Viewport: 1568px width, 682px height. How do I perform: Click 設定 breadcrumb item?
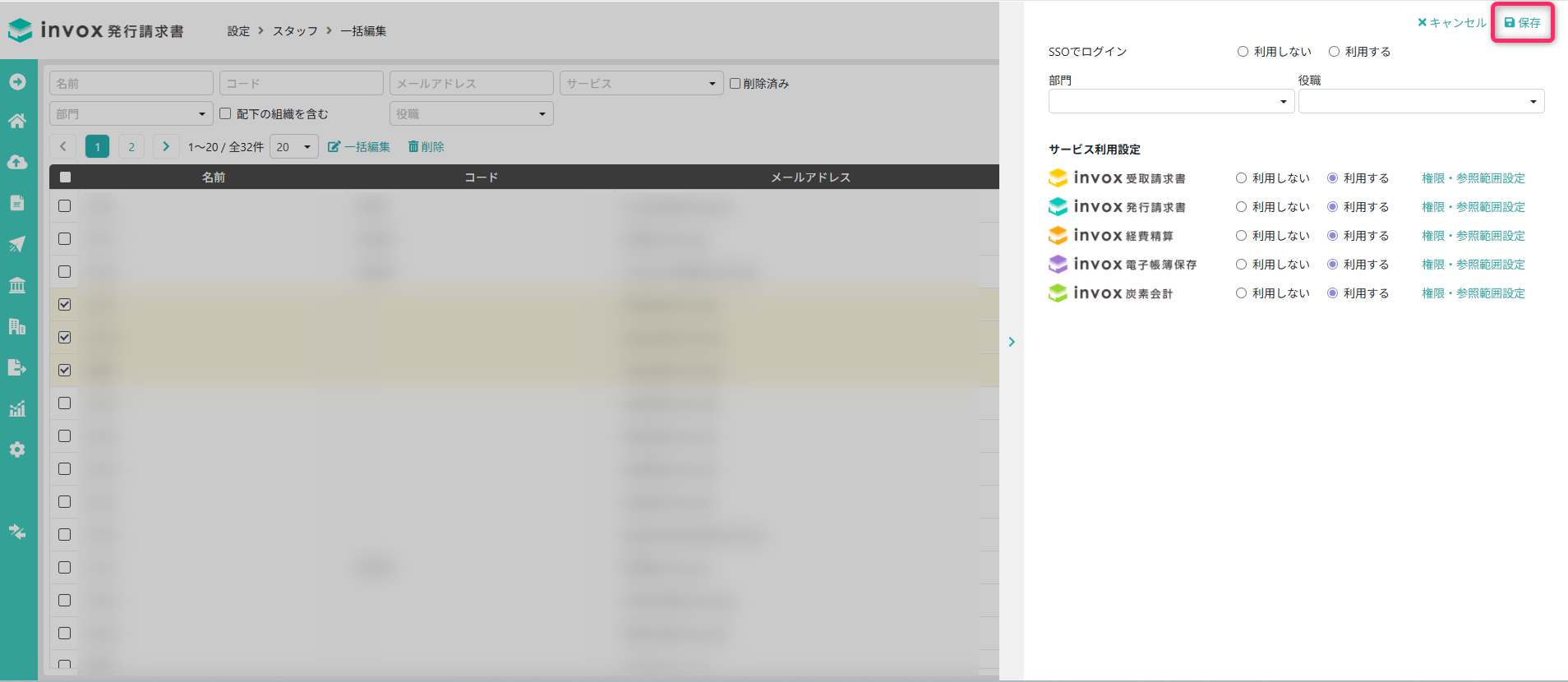238,31
